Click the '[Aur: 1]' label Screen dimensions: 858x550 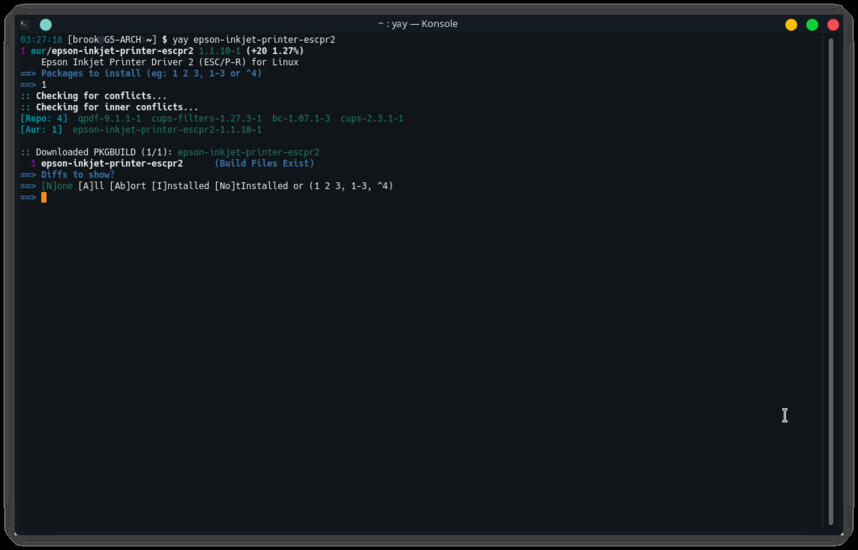pos(41,130)
